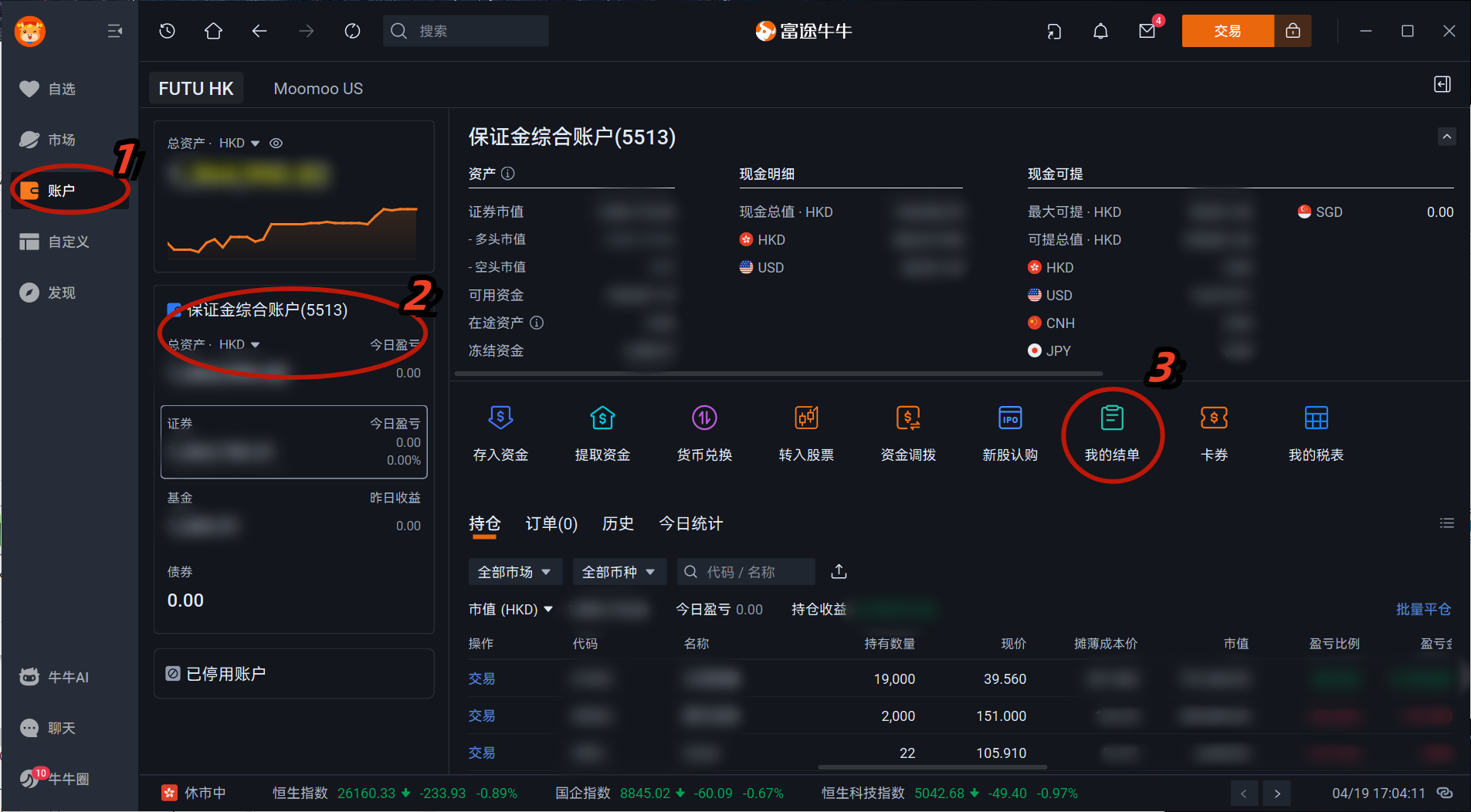
Task: Click the orange 交易 trade button
Action: pos(1228,31)
